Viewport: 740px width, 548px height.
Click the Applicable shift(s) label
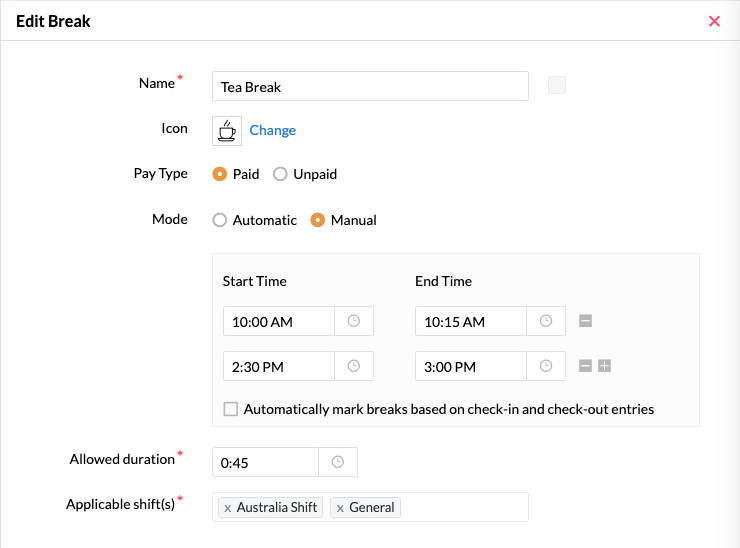(x=120, y=504)
